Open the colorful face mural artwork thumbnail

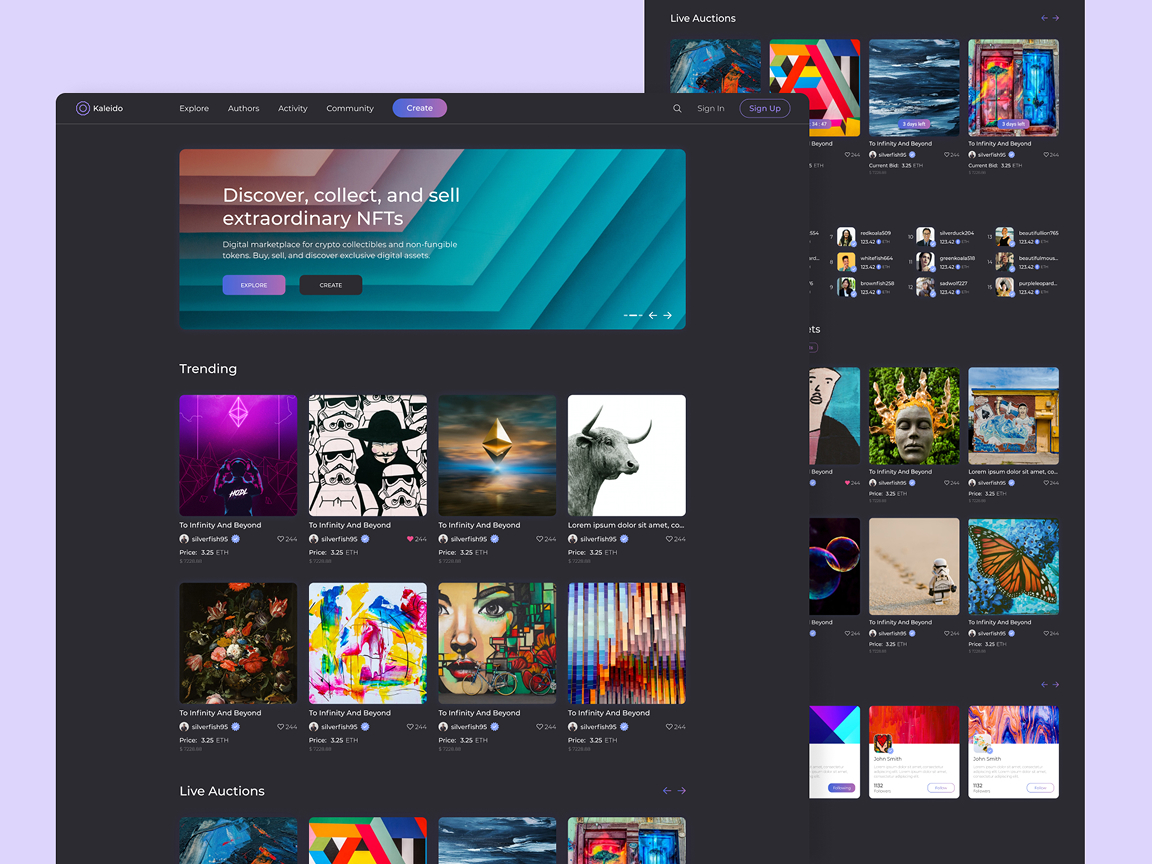(497, 643)
